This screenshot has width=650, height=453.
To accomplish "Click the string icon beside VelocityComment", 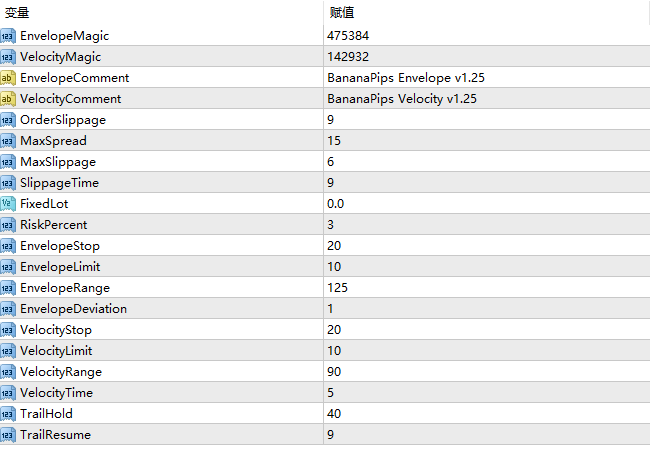I will pyautogui.click(x=8, y=99).
